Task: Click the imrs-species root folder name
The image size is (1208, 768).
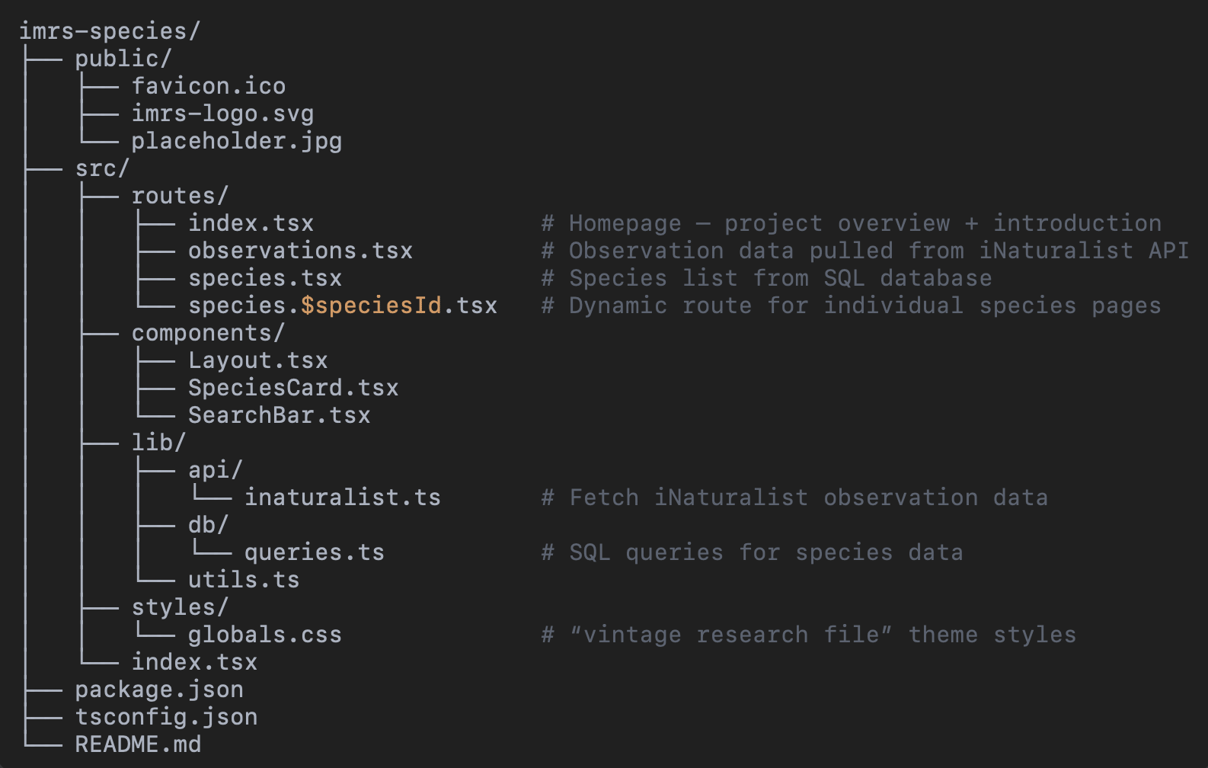Action: 109,31
